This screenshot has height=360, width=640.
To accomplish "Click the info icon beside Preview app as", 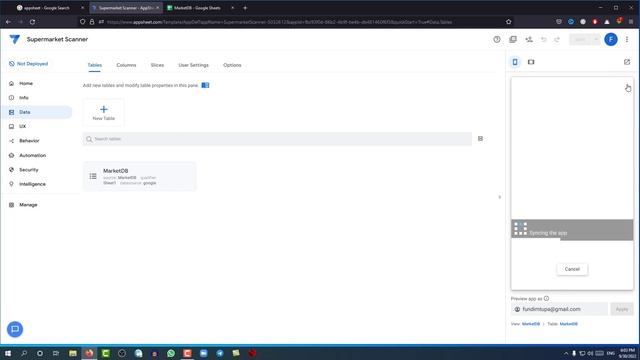I will 546,298.
